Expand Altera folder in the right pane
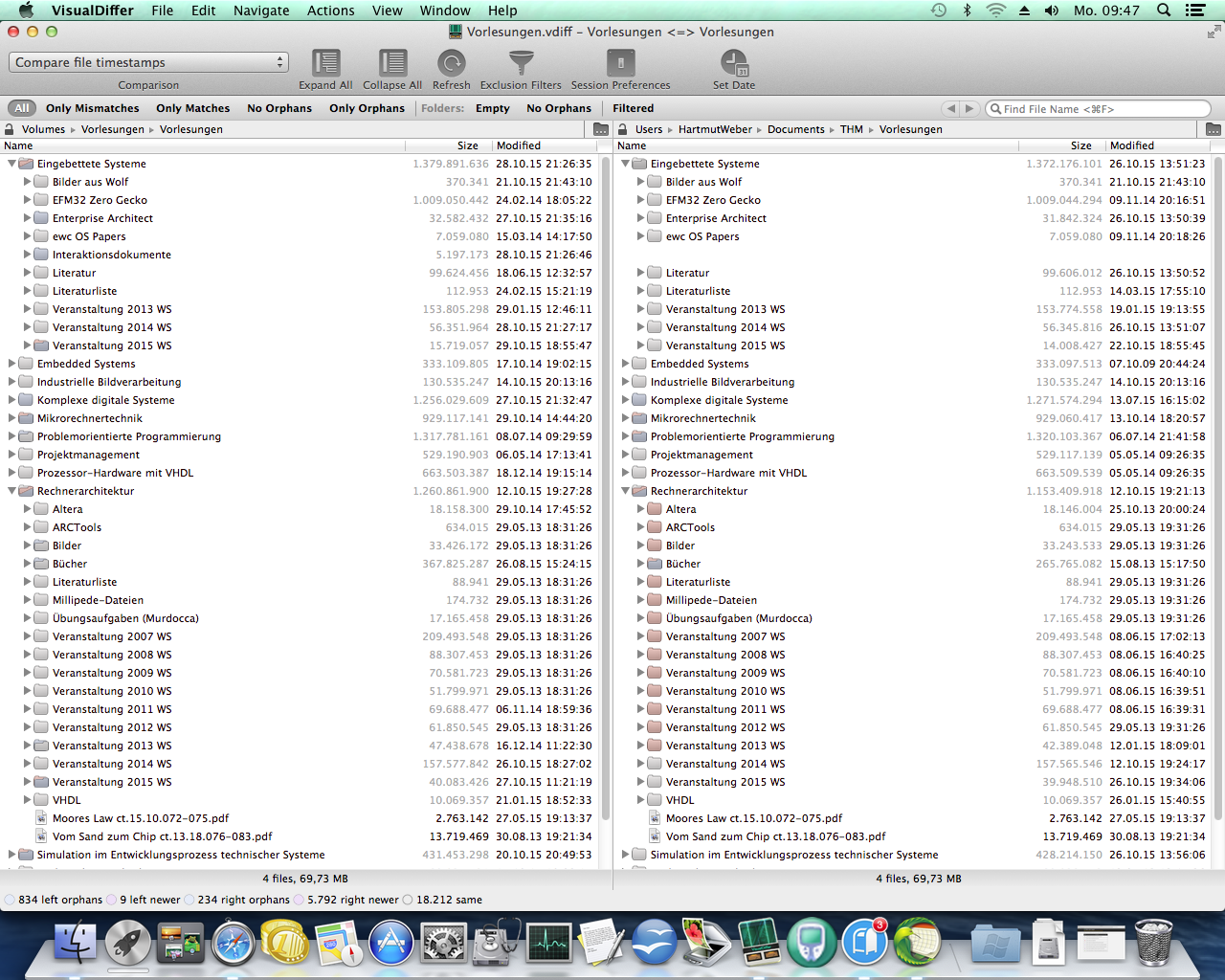The width and height of the screenshot is (1225, 980). point(641,509)
